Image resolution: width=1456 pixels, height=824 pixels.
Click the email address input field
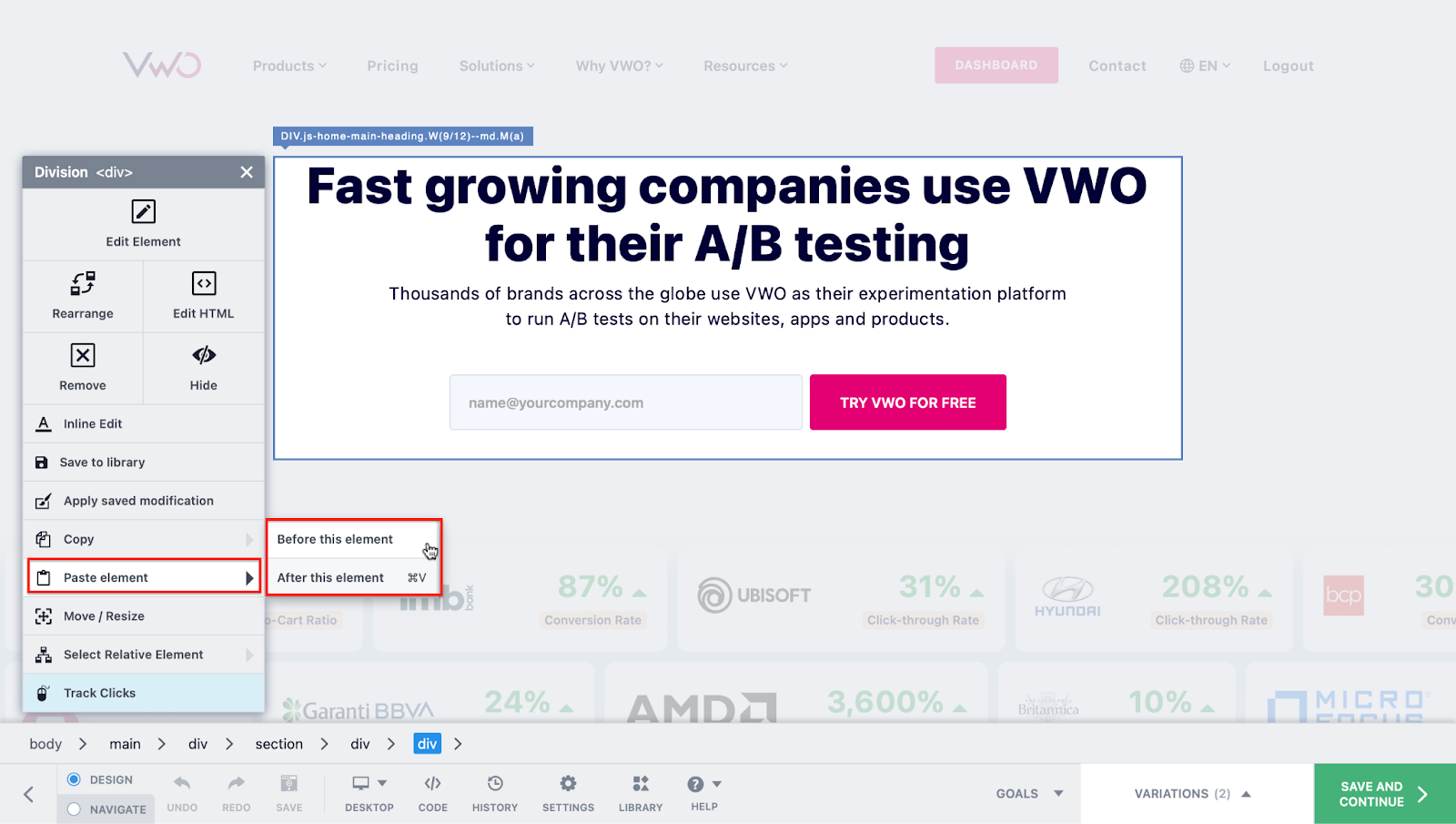pyautogui.click(x=626, y=402)
